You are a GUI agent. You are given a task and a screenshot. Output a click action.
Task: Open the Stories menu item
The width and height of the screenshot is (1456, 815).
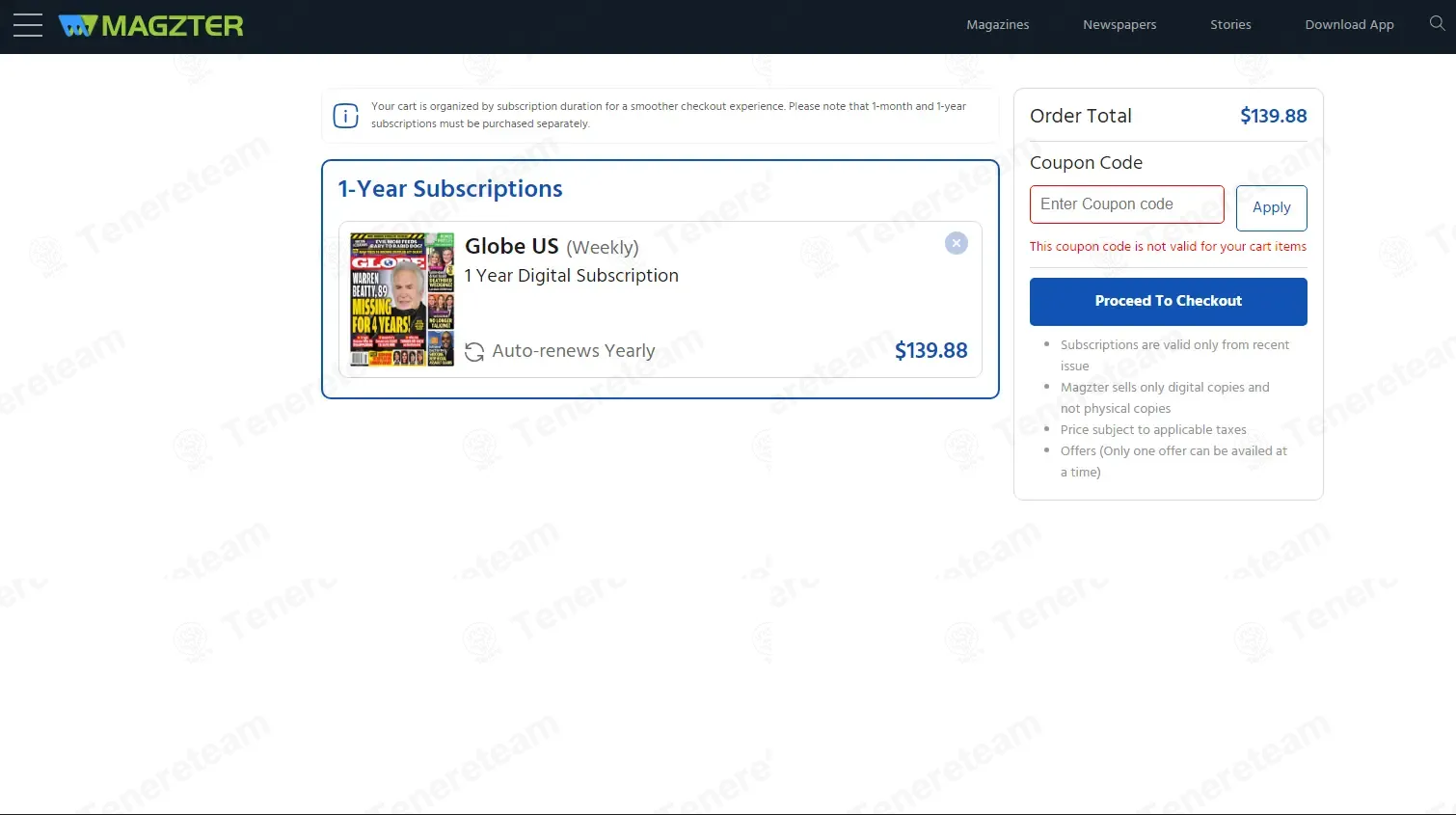click(x=1230, y=25)
